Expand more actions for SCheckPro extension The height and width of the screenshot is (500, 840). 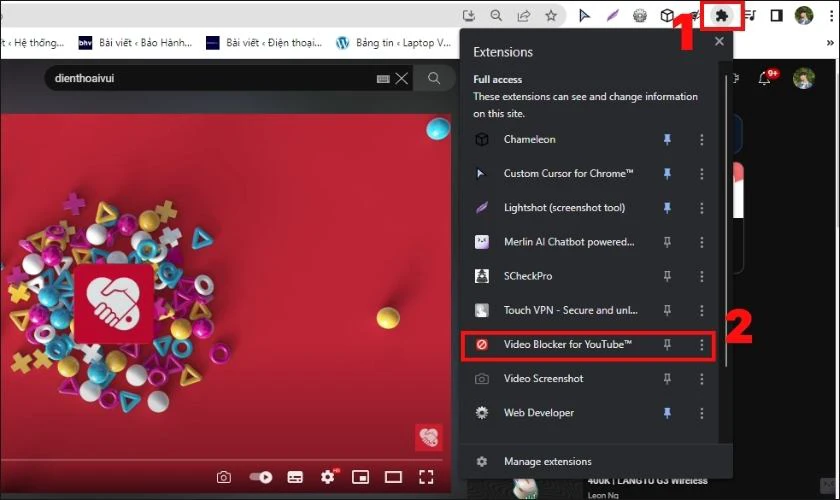(702, 276)
